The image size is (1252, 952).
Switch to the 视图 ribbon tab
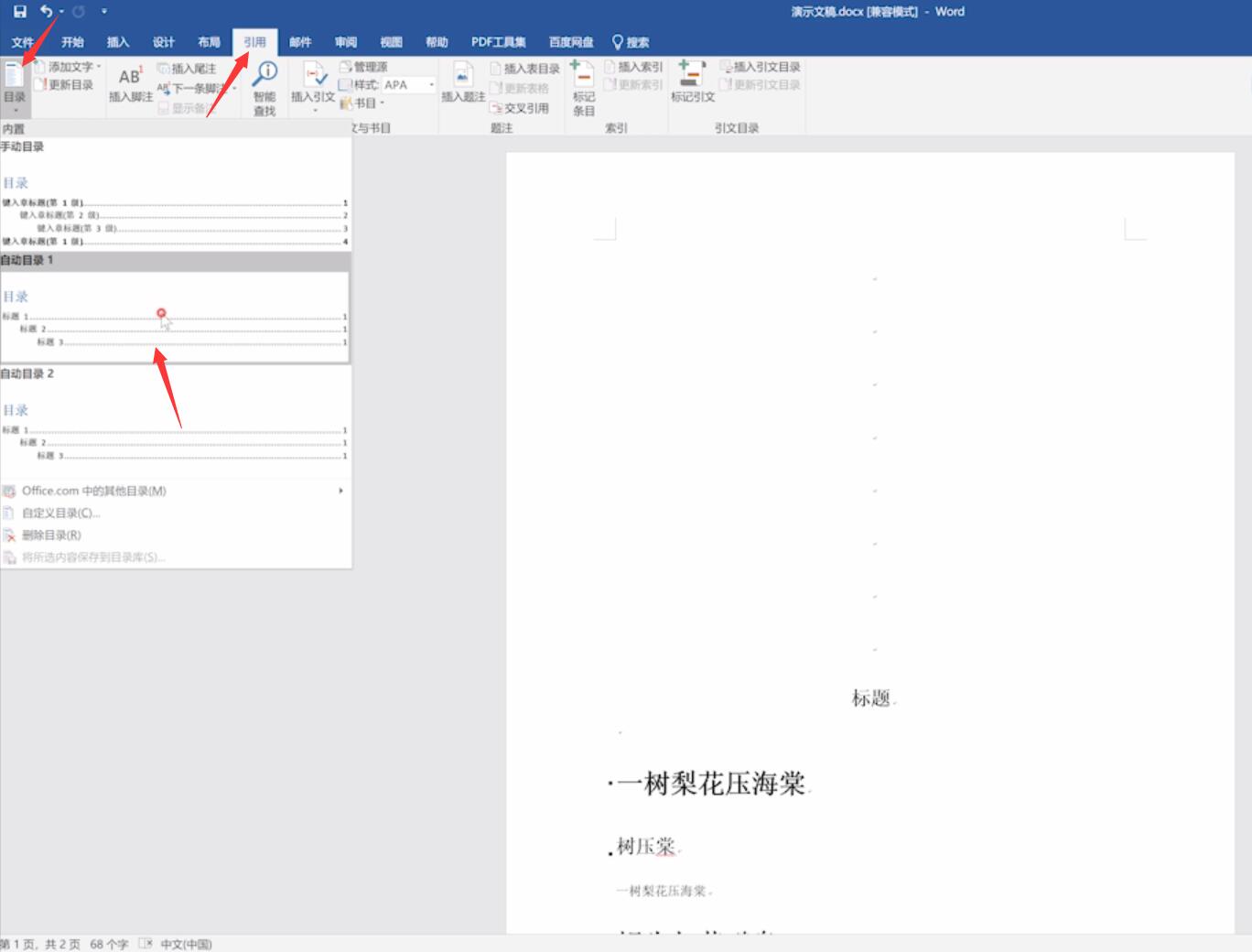(x=392, y=42)
